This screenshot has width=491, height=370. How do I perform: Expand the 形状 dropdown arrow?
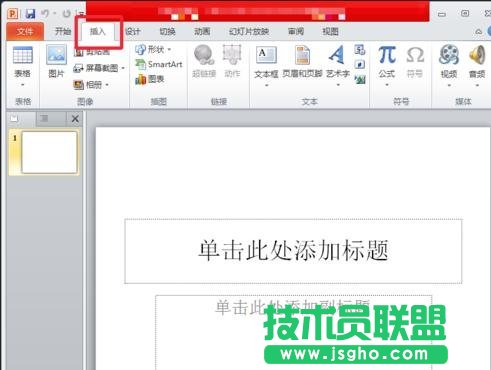(x=169, y=50)
